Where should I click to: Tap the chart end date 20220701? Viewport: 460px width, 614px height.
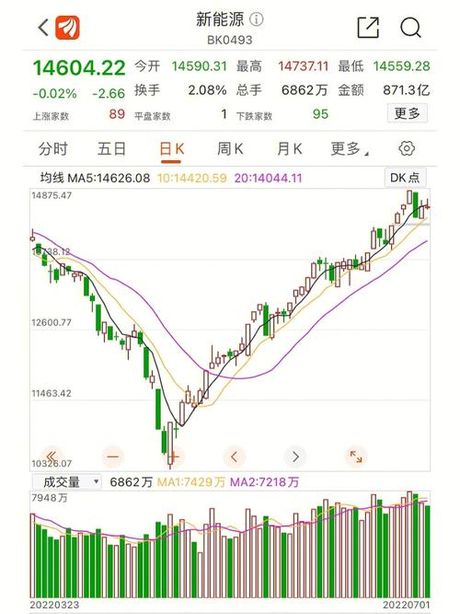[x=406, y=605]
